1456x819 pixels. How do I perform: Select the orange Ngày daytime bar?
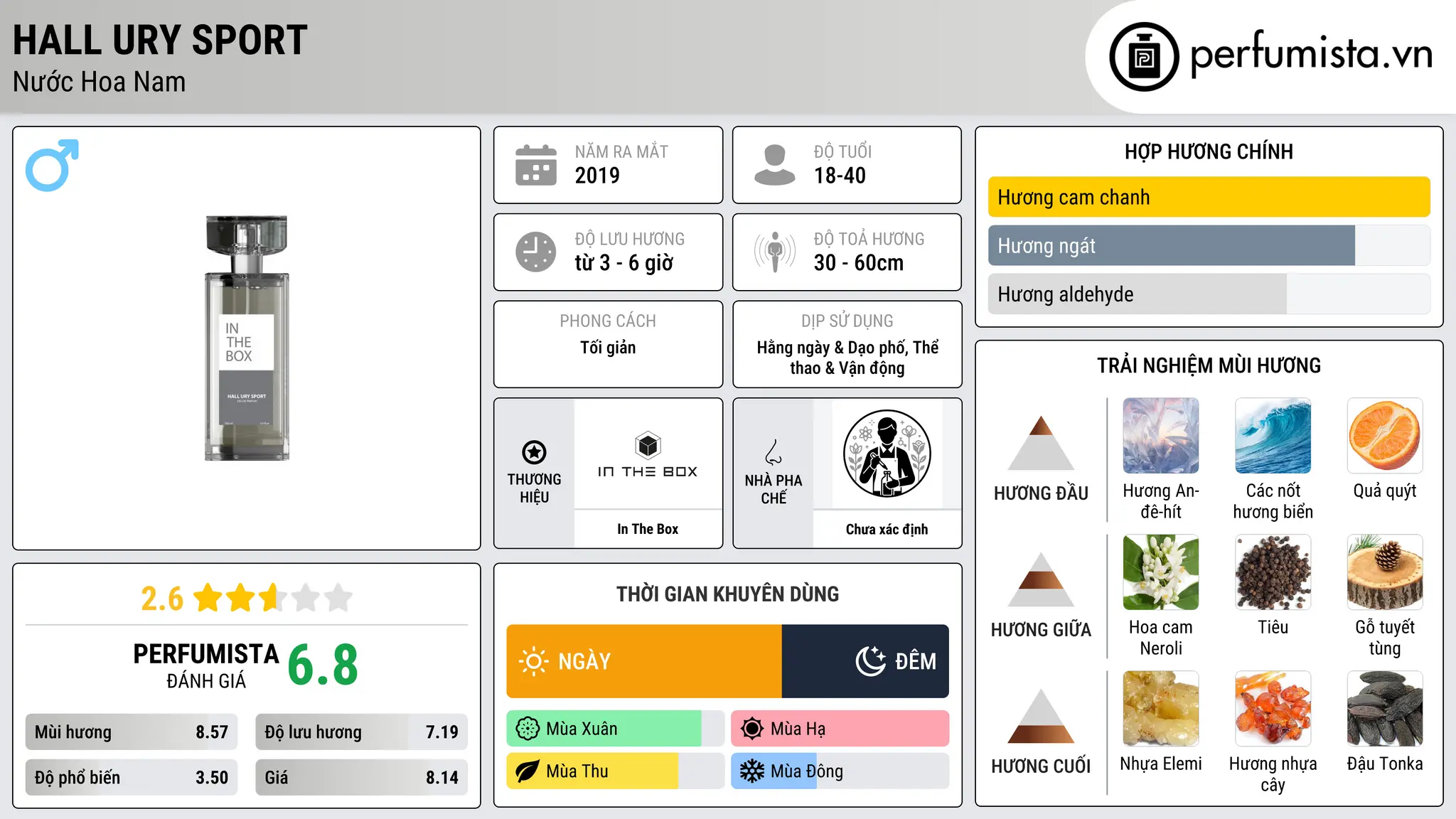pyautogui.click(x=644, y=661)
